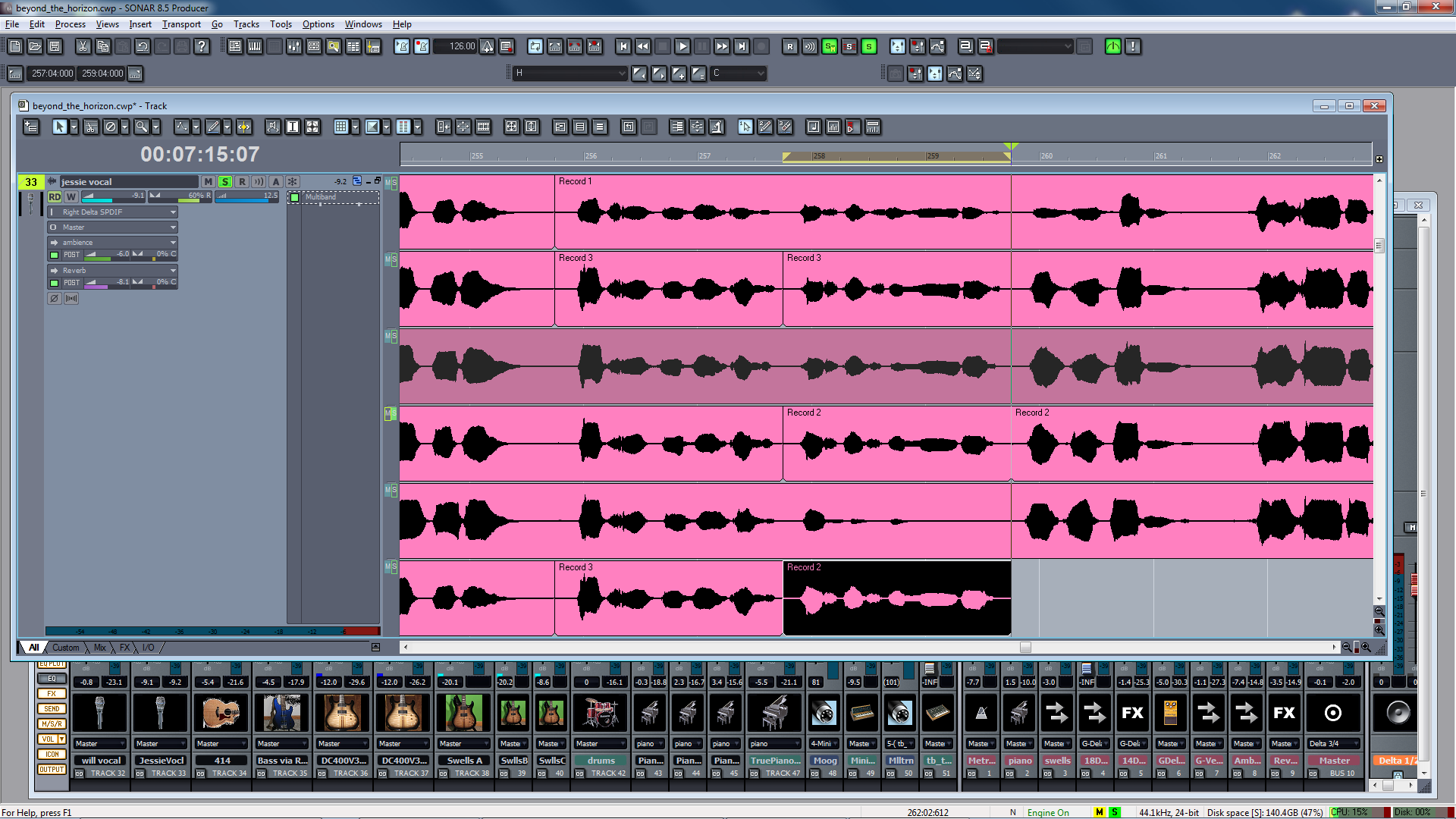Screen dimensions: 1456x819
Task: Copy selection with the copy icon
Action: [102, 46]
